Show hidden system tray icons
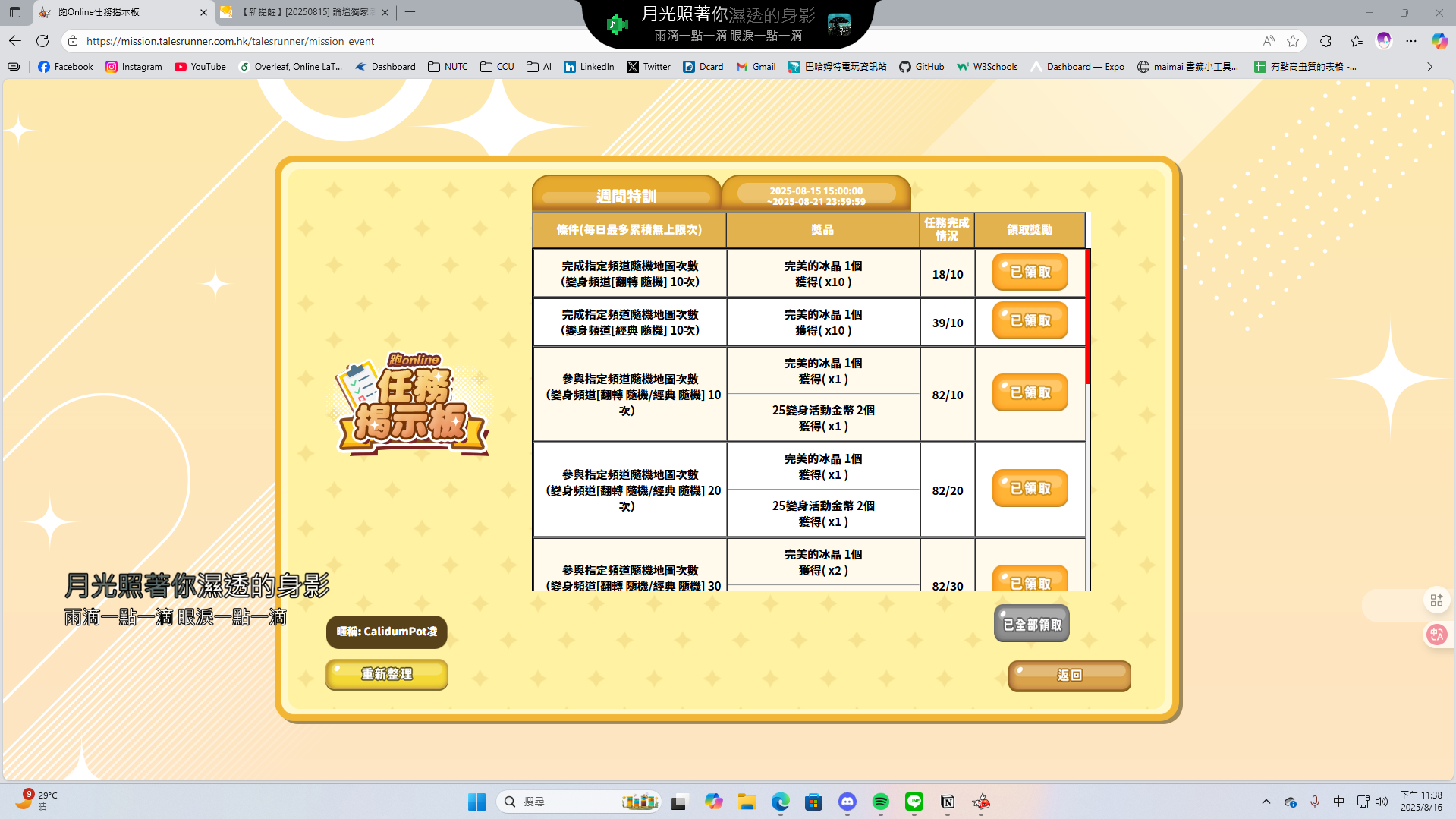1456x819 pixels. (x=1266, y=802)
